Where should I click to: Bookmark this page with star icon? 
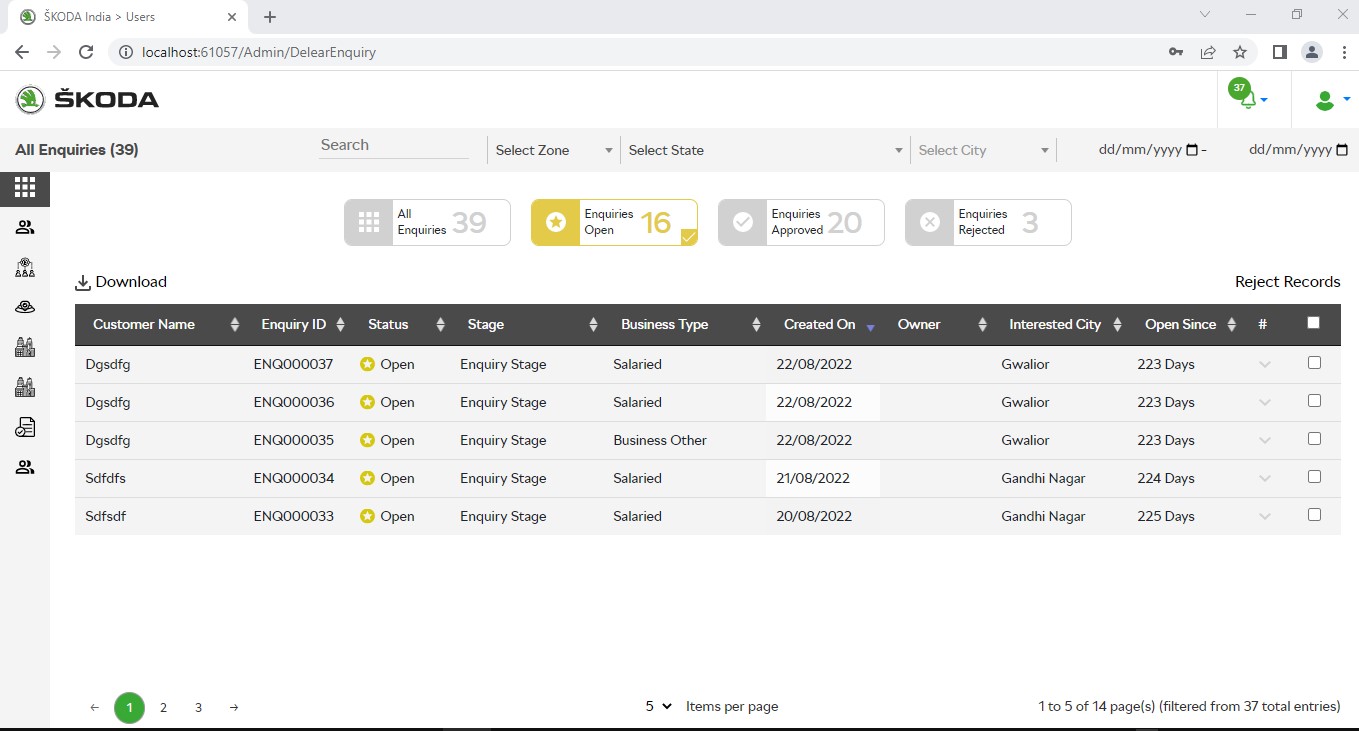[1240, 52]
